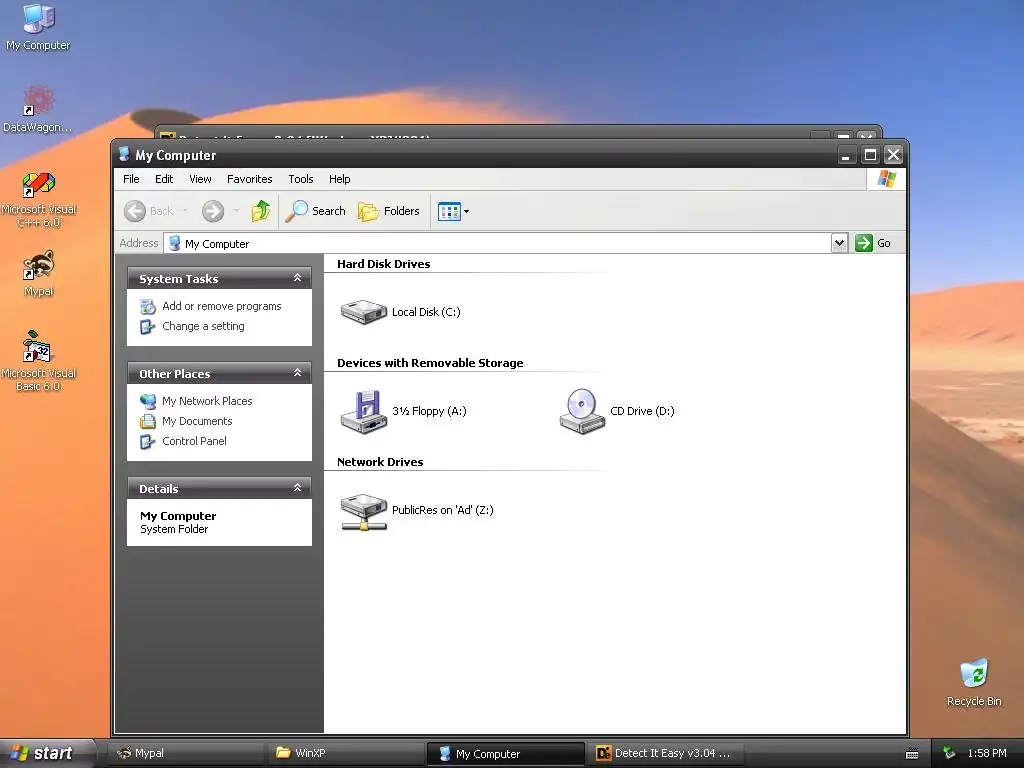Click the My Network Places icon in sidebar
The height and width of the screenshot is (768, 1024).
[148, 401]
